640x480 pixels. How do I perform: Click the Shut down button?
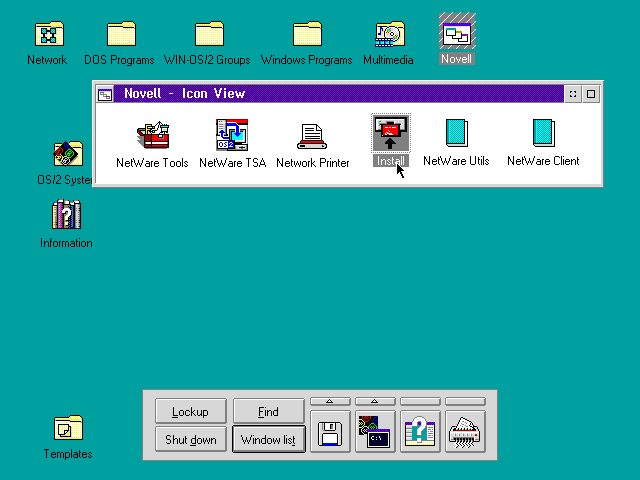click(x=191, y=439)
